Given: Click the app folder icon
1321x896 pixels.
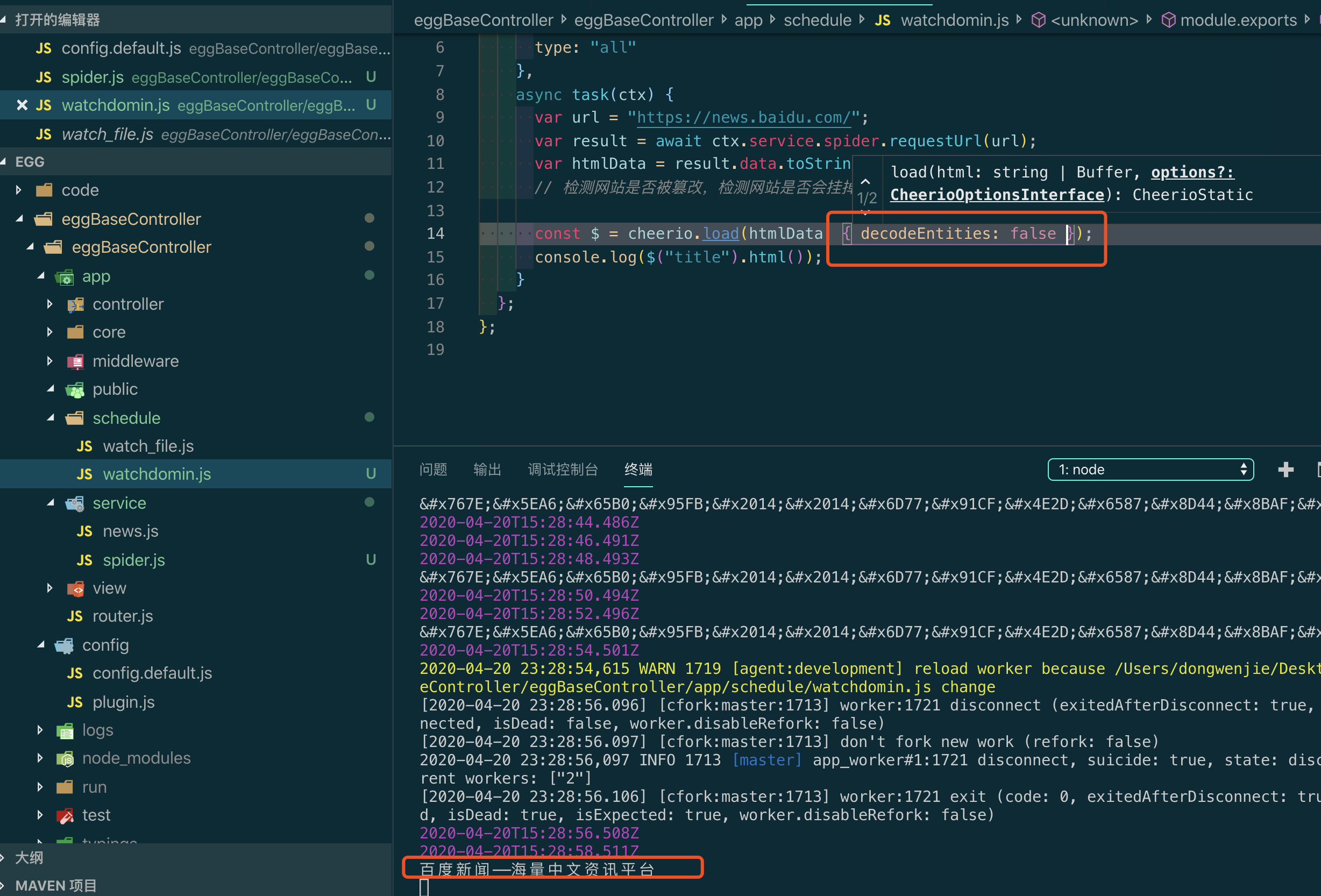Looking at the screenshot, I should point(64,277).
